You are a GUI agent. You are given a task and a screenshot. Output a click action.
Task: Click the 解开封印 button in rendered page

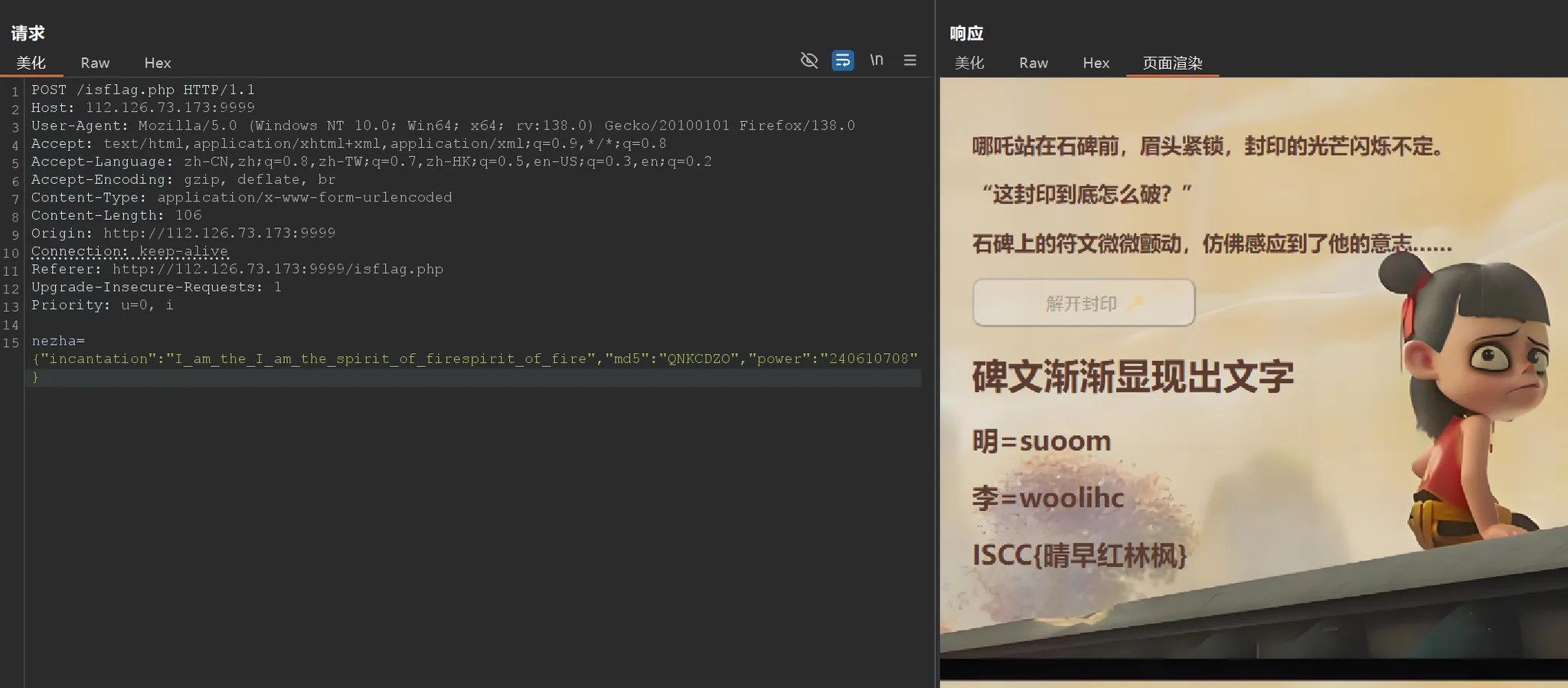pyautogui.click(x=1083, y=303)
